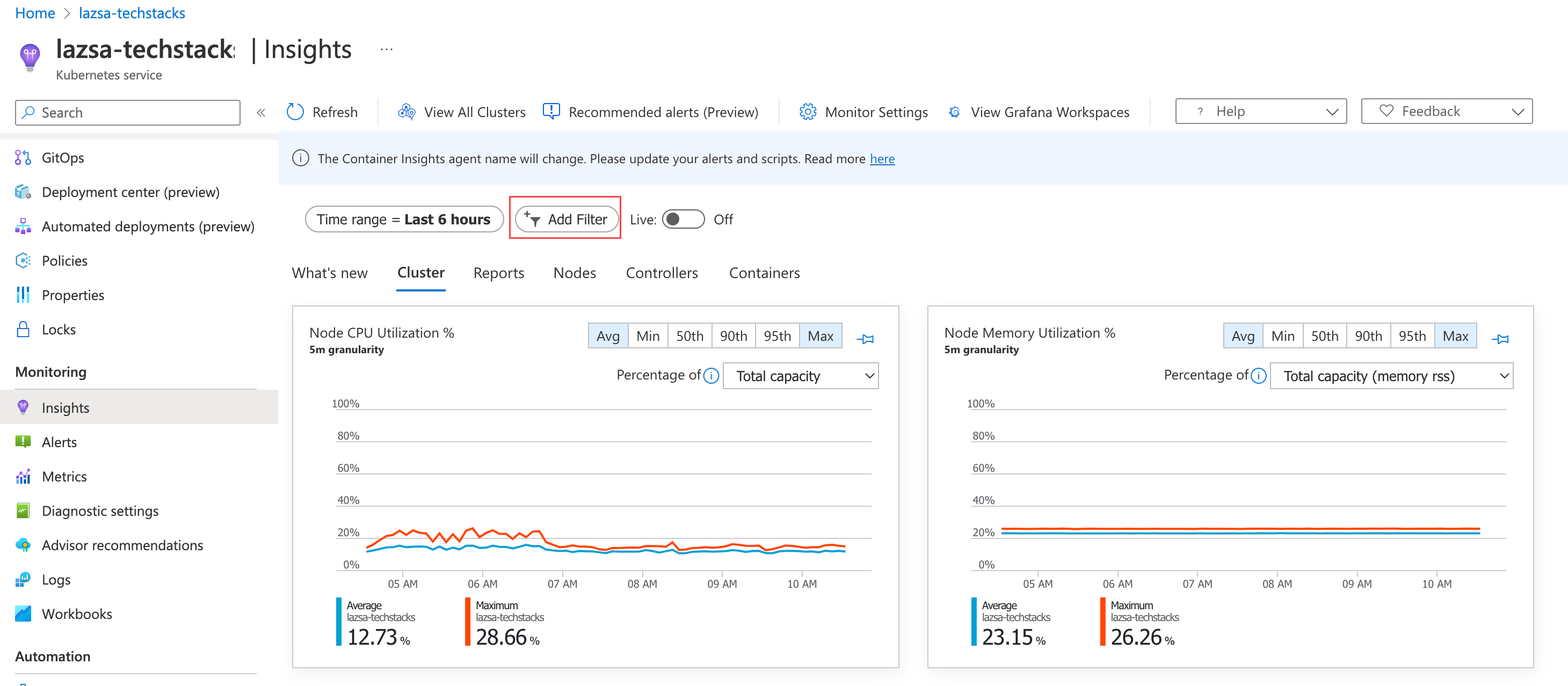The image size is (1568, 686).
Task: Click the info icon in the notification banner
Action: click(x=301, y=158)
